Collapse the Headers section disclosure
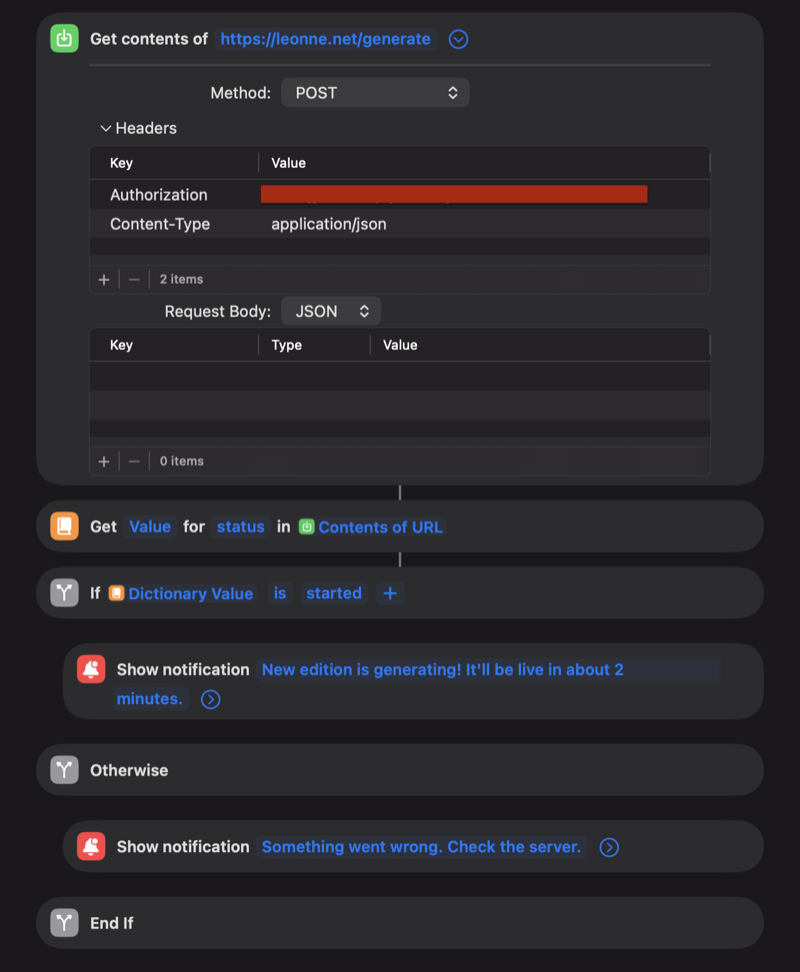800x972 pixels. (107, 128)
